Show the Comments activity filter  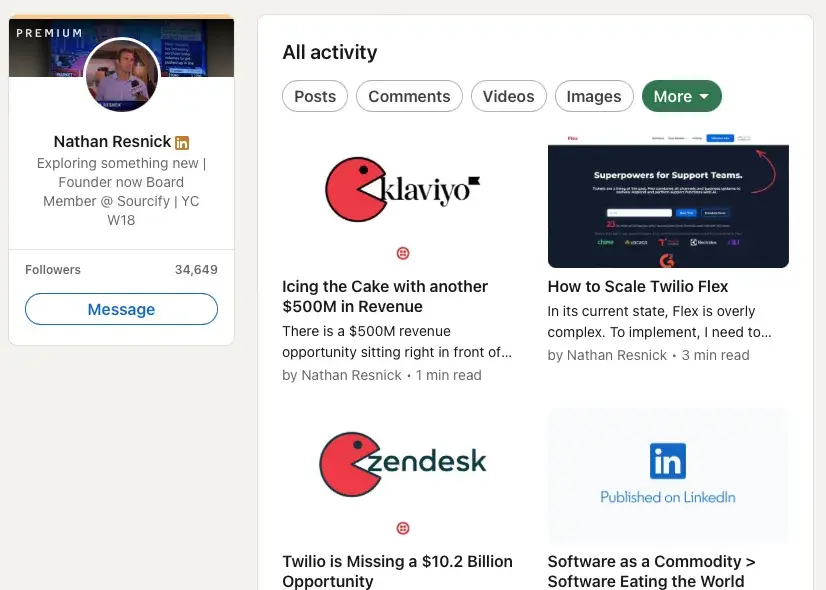click(x=409, y=96)
